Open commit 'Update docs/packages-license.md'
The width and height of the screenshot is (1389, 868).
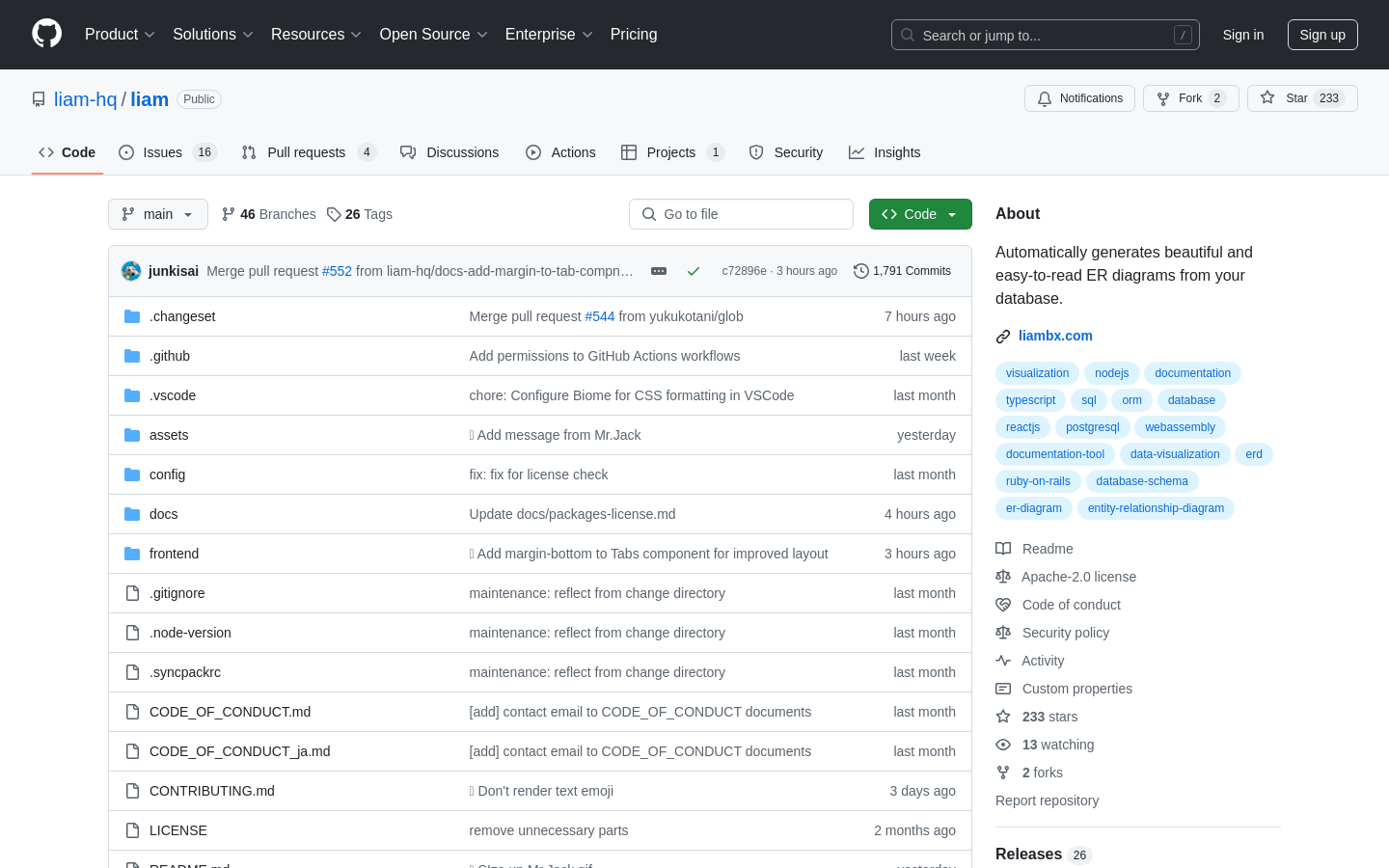[x=572, y=514]
